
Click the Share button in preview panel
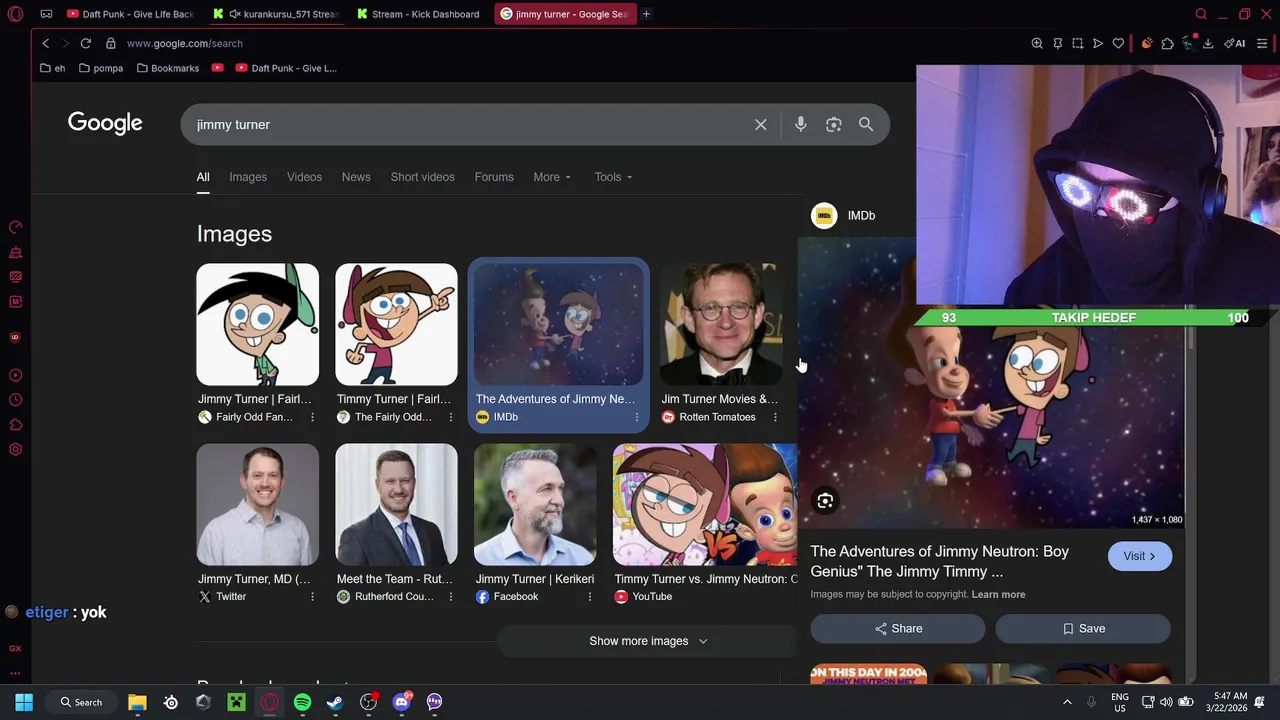click(898, 629)
